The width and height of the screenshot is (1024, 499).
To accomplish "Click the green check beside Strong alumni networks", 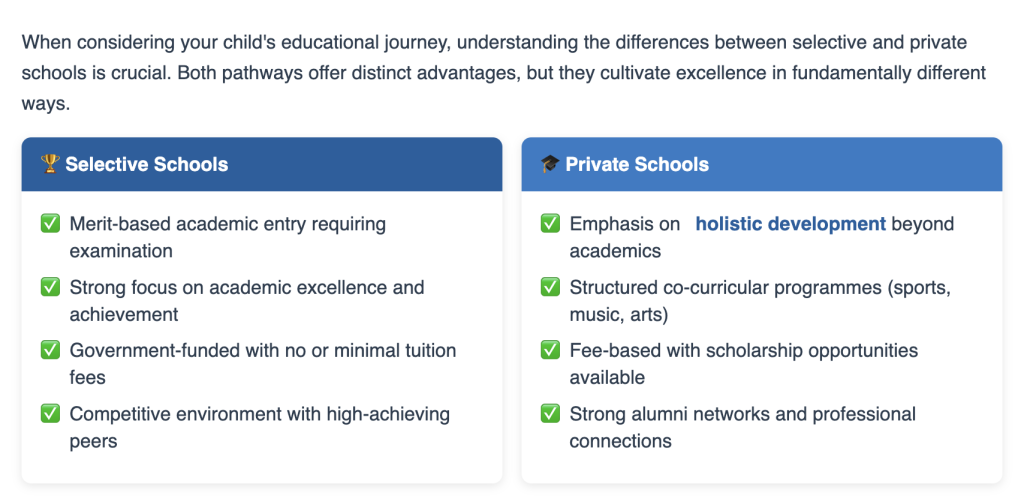I will pyautogui.click(x=551, y=413).
